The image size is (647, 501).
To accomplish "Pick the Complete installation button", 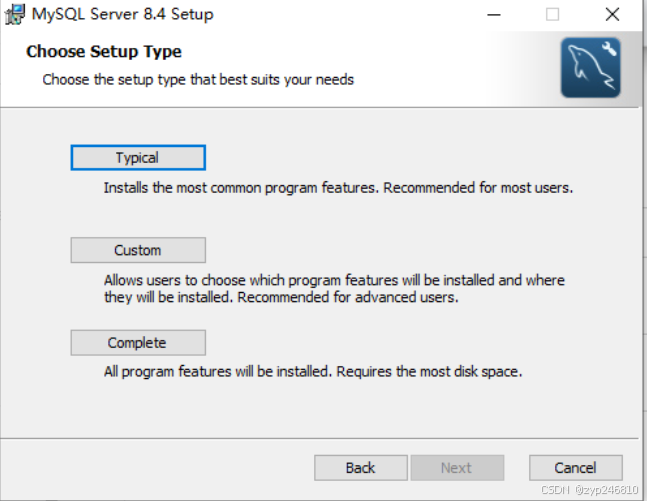I will (138, 343).
